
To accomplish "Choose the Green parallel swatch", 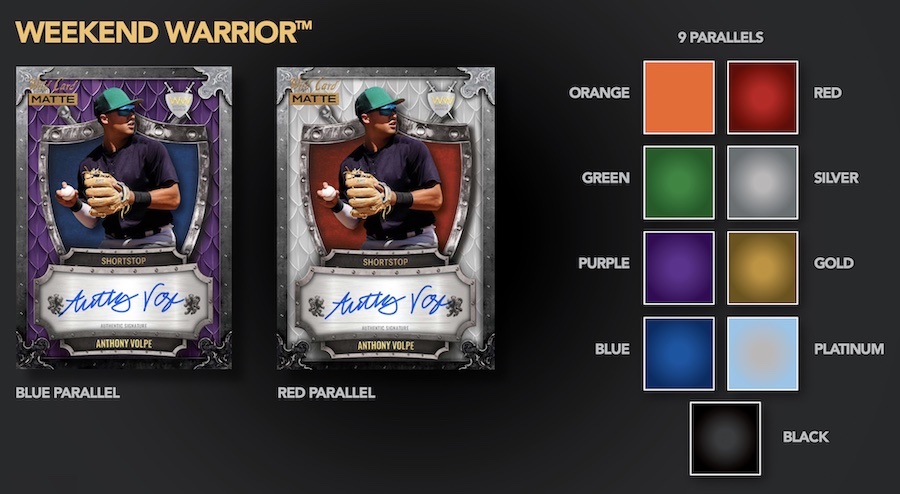I will (x=679, y=182).
